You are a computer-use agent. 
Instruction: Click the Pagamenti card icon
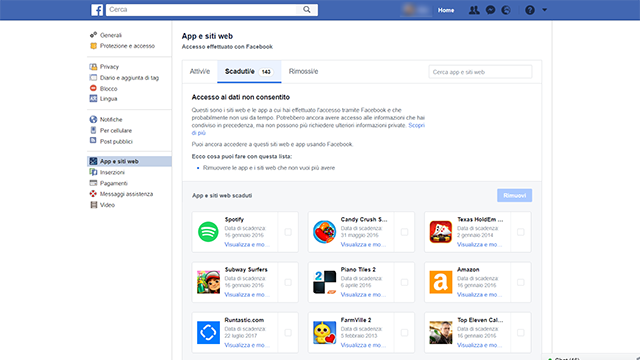click(x=93, y=183)
